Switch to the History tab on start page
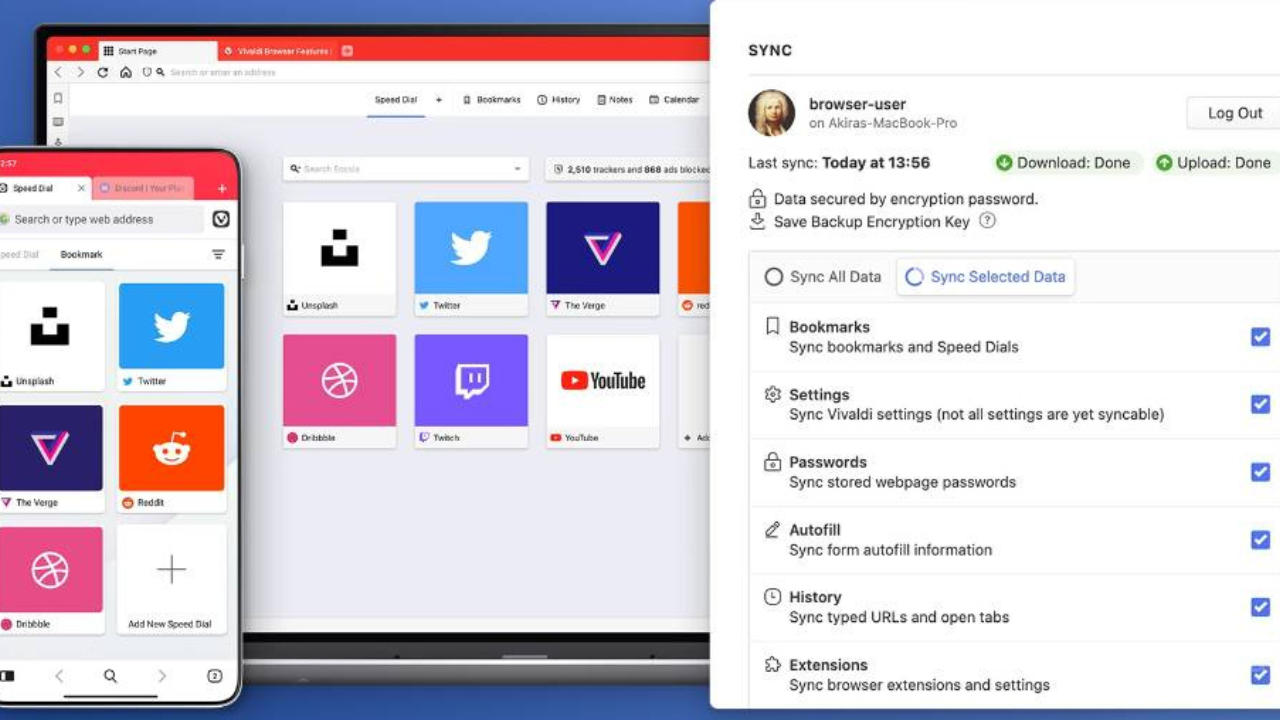Screen dimensions: 1280x720 558,100
